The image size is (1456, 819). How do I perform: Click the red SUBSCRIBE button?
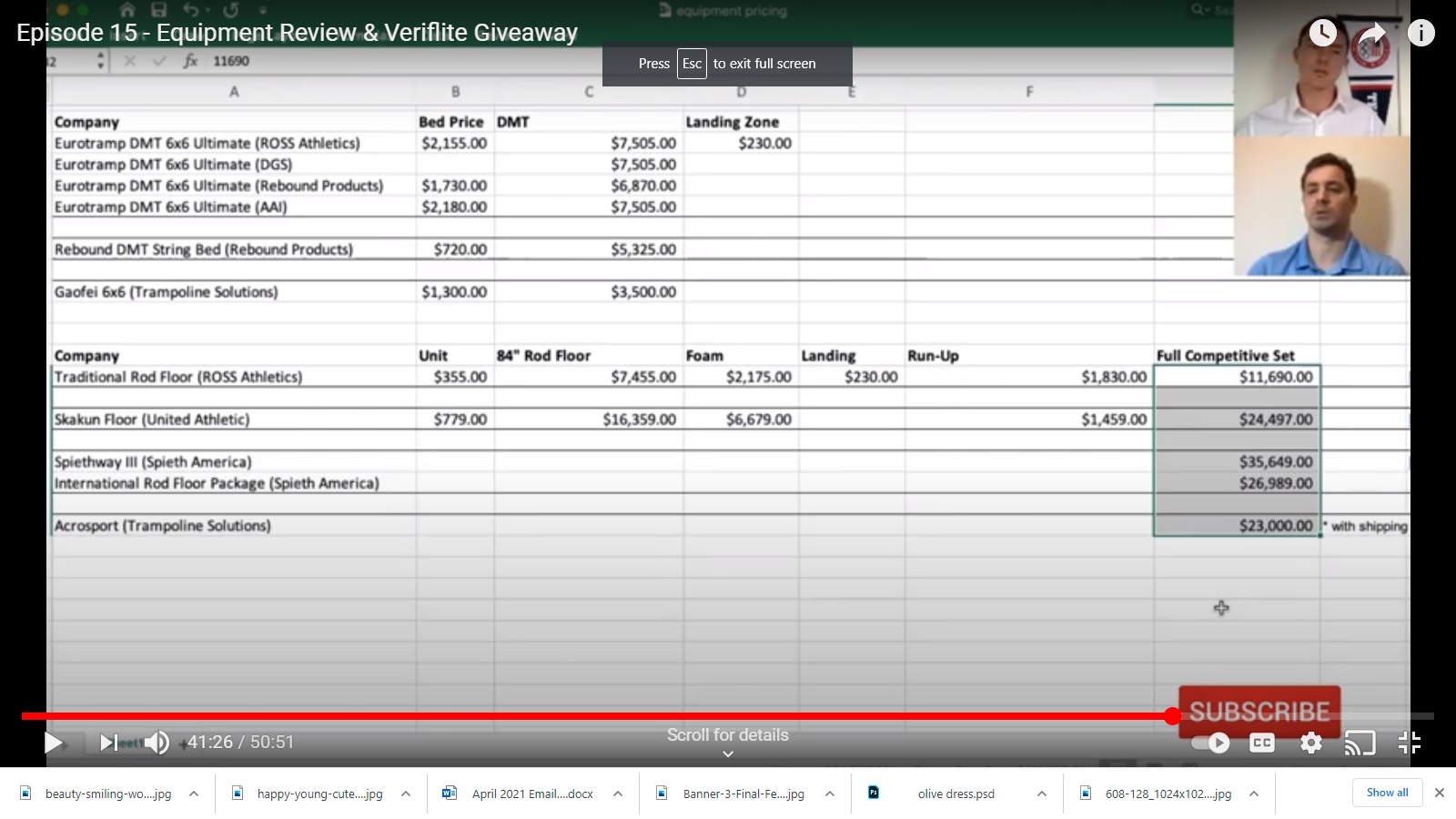[1259, 711]
